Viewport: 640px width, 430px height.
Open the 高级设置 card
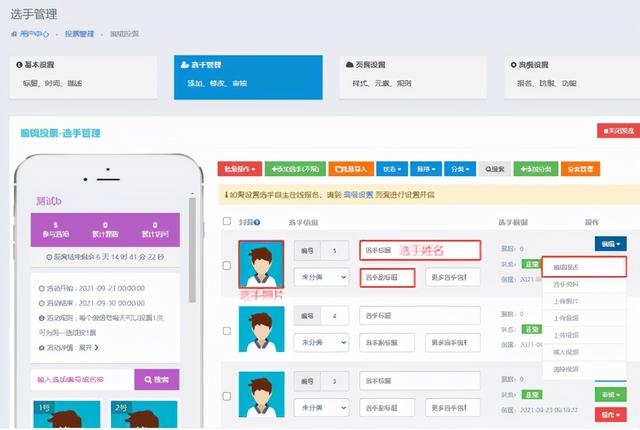(x=572, y=77)
